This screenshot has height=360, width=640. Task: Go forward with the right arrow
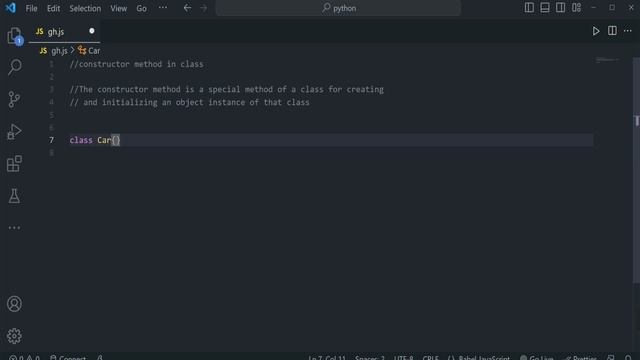click(x=204, y=8)
